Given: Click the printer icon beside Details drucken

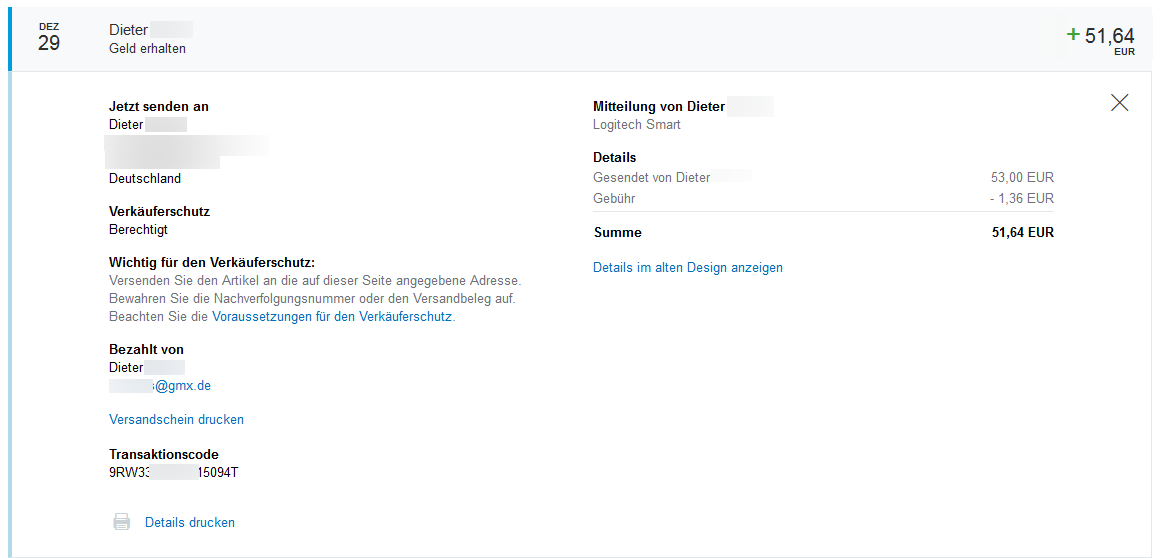Looking at the screenshot, I should (122, 522).
